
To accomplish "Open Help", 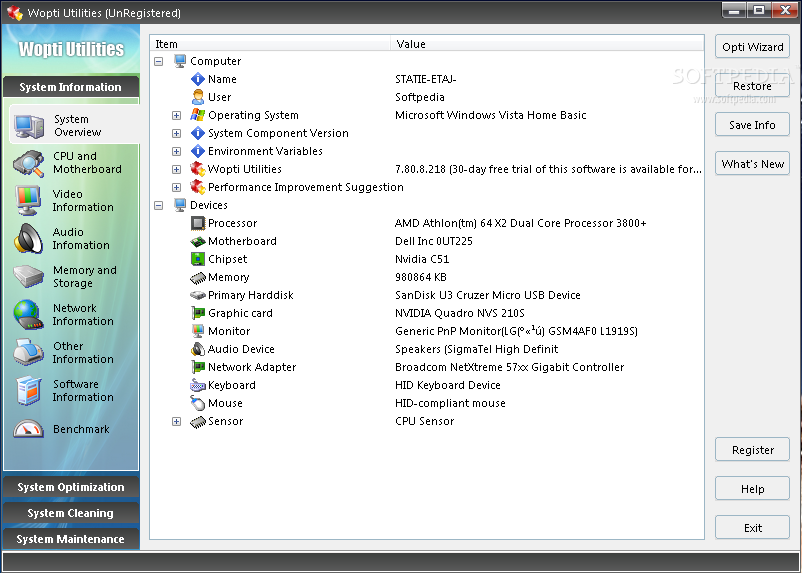I will pos(752,489).
